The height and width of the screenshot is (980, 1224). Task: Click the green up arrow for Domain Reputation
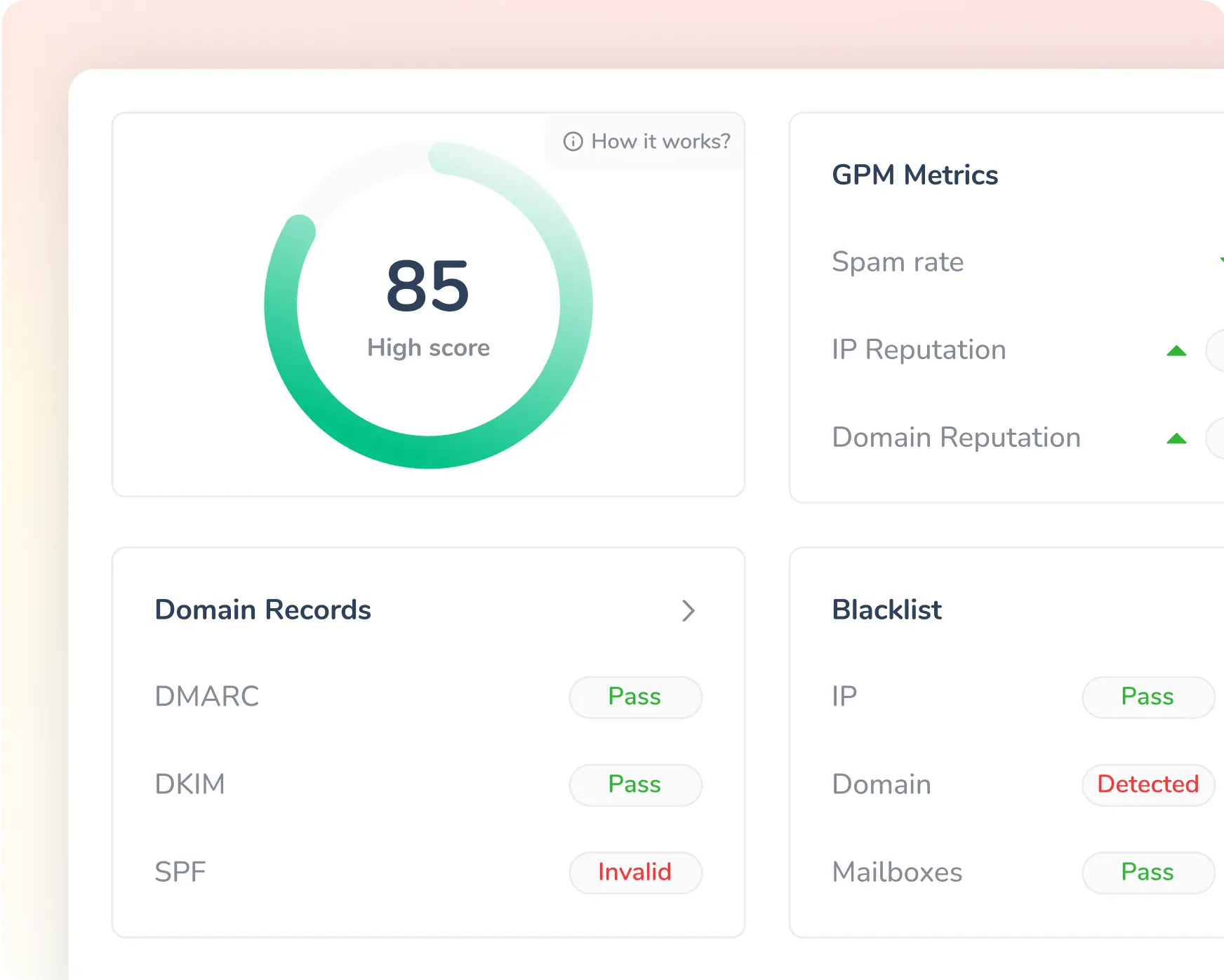[x=1176, y=439]
